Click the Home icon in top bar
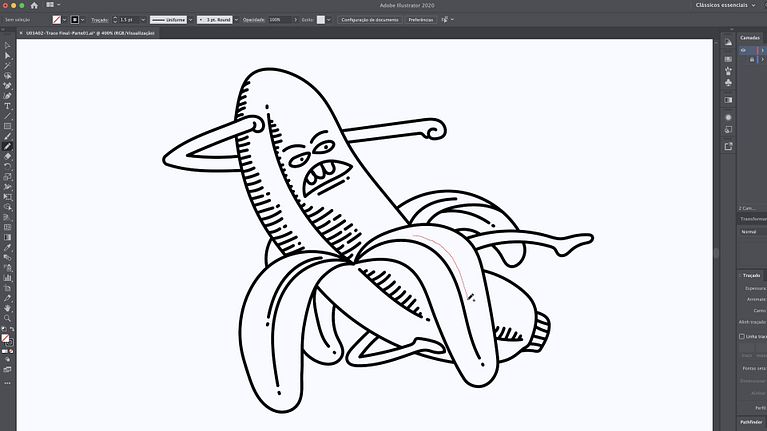Viewport: 767px width, 431px height. [33, 6]
